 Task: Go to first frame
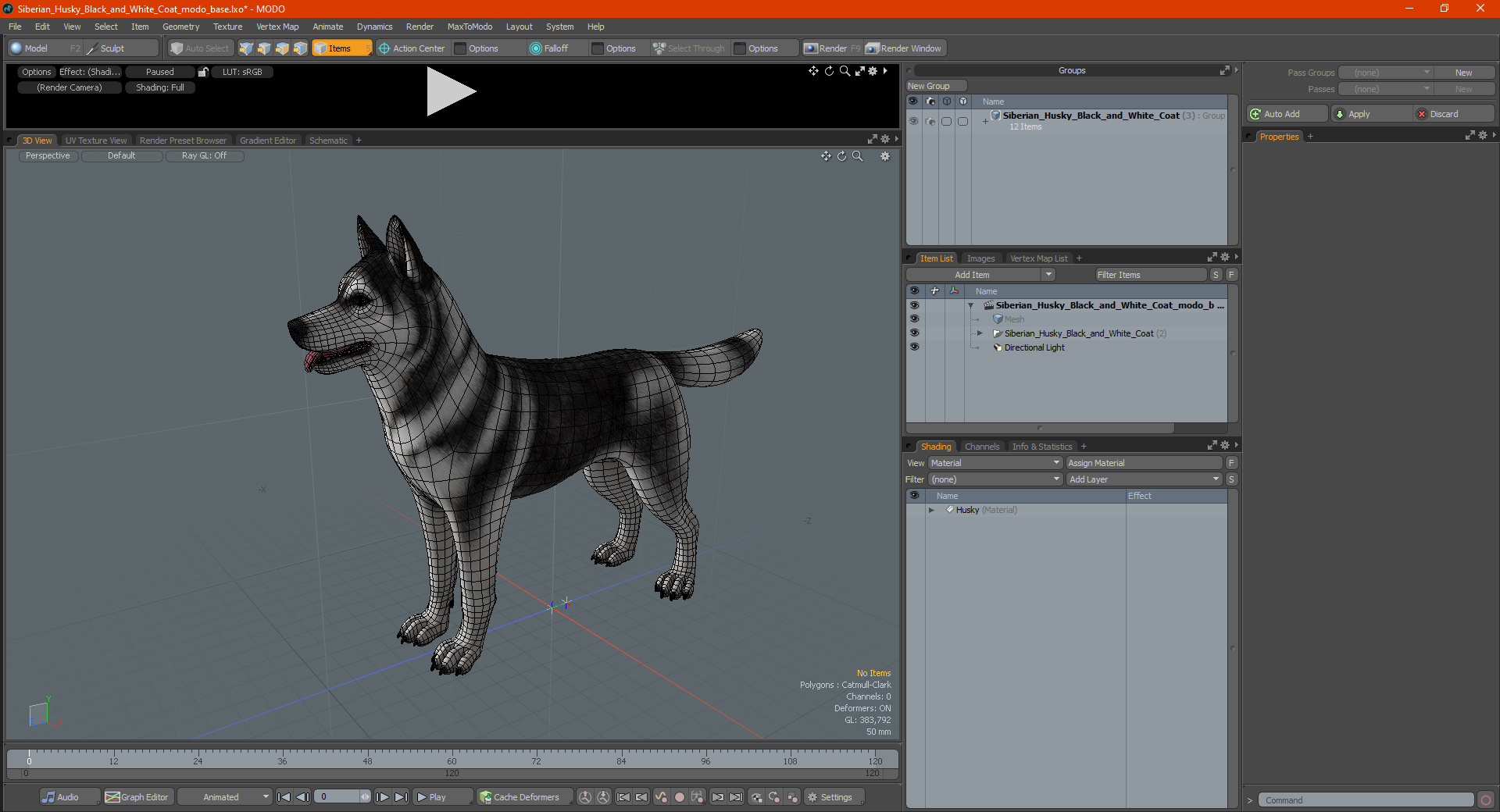tap(284, 797)
